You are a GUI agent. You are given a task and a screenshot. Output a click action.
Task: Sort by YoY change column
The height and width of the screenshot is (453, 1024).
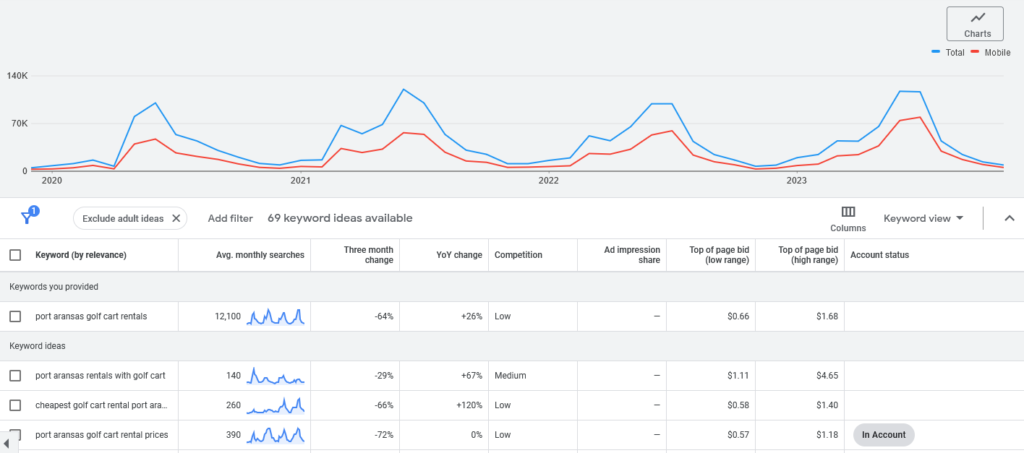pyautogui.click(x=461, y=255)
